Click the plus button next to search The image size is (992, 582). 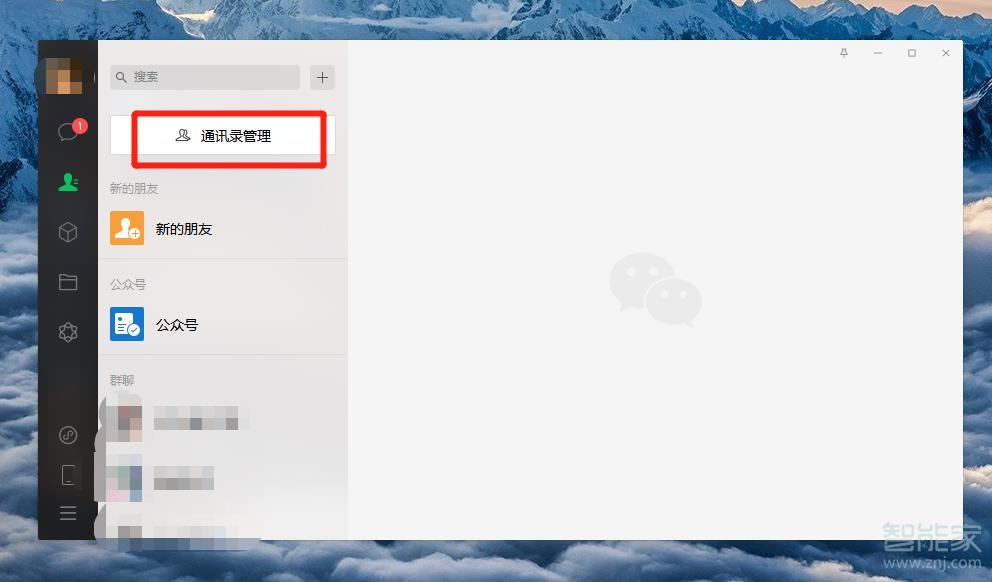point(323,77)
